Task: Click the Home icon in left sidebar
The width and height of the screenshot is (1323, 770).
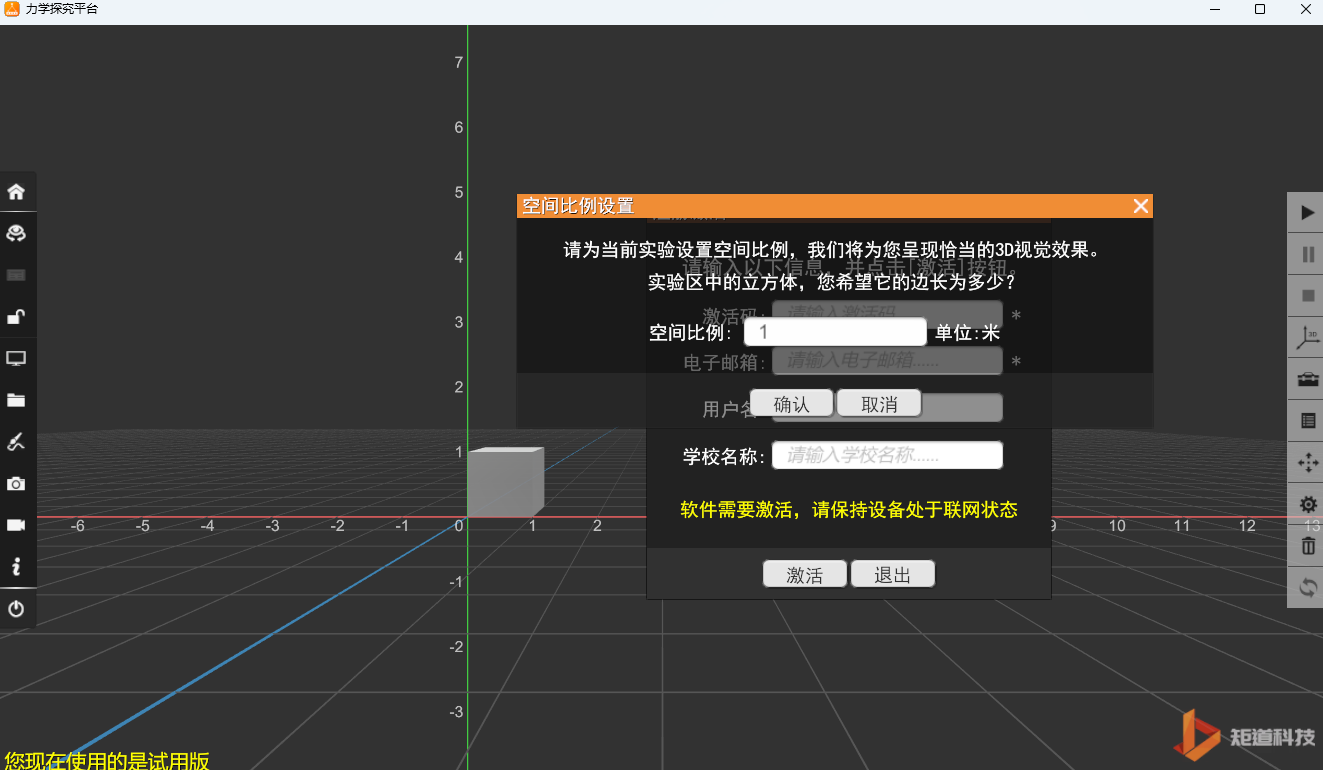Action: pyautogui.click(x=16, y=192)
